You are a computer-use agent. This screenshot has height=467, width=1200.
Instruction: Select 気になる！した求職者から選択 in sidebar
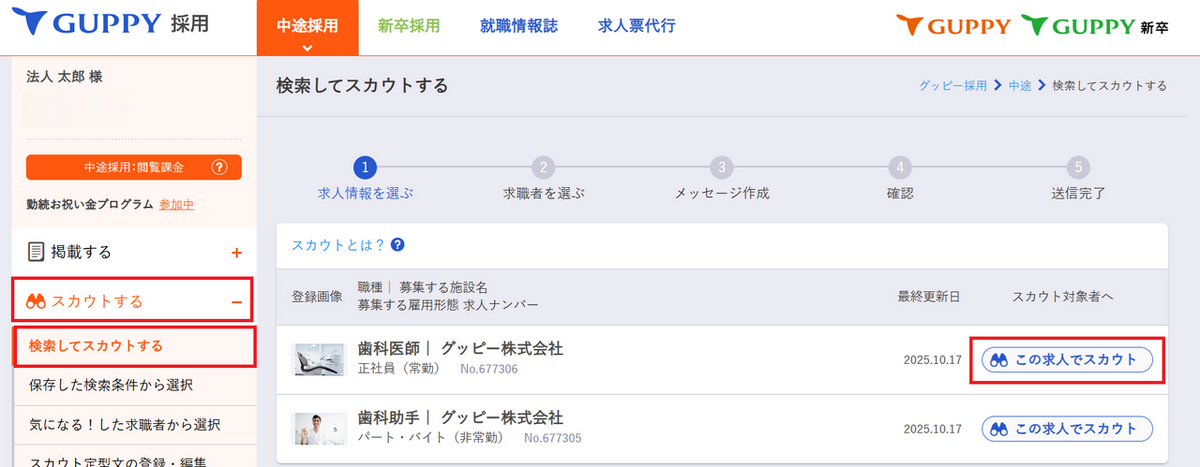tap(124, 424)
